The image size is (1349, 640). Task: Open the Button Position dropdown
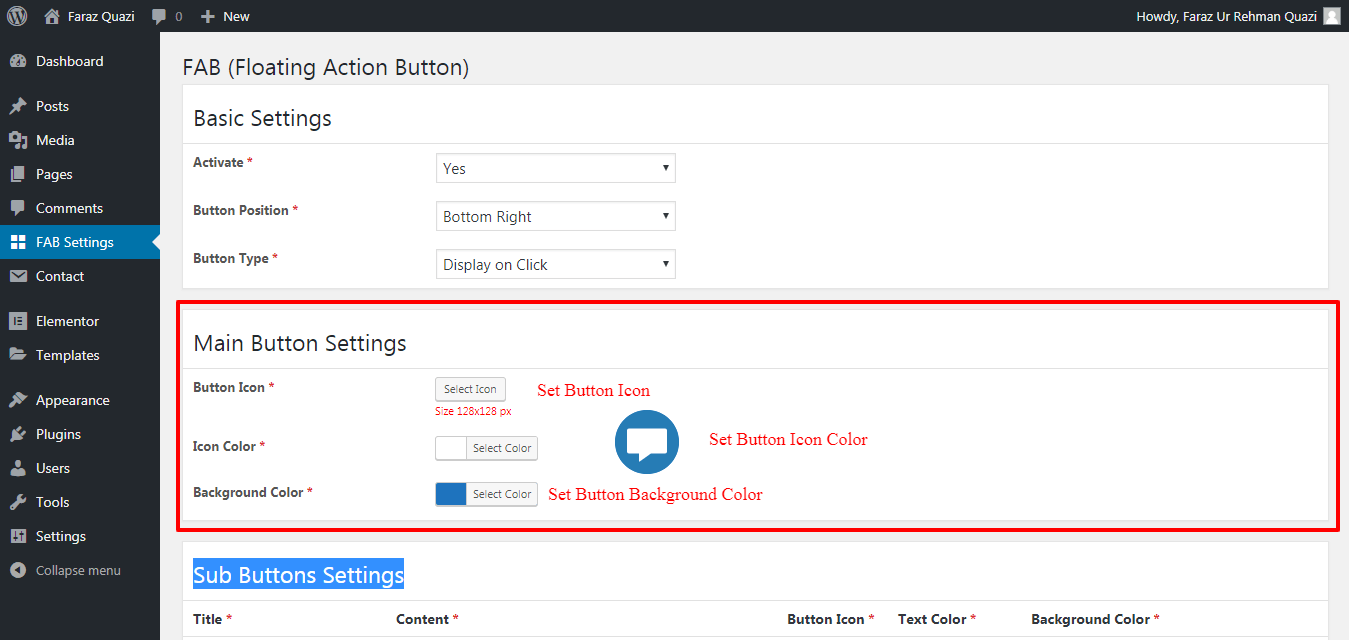[x=555, y=217]
